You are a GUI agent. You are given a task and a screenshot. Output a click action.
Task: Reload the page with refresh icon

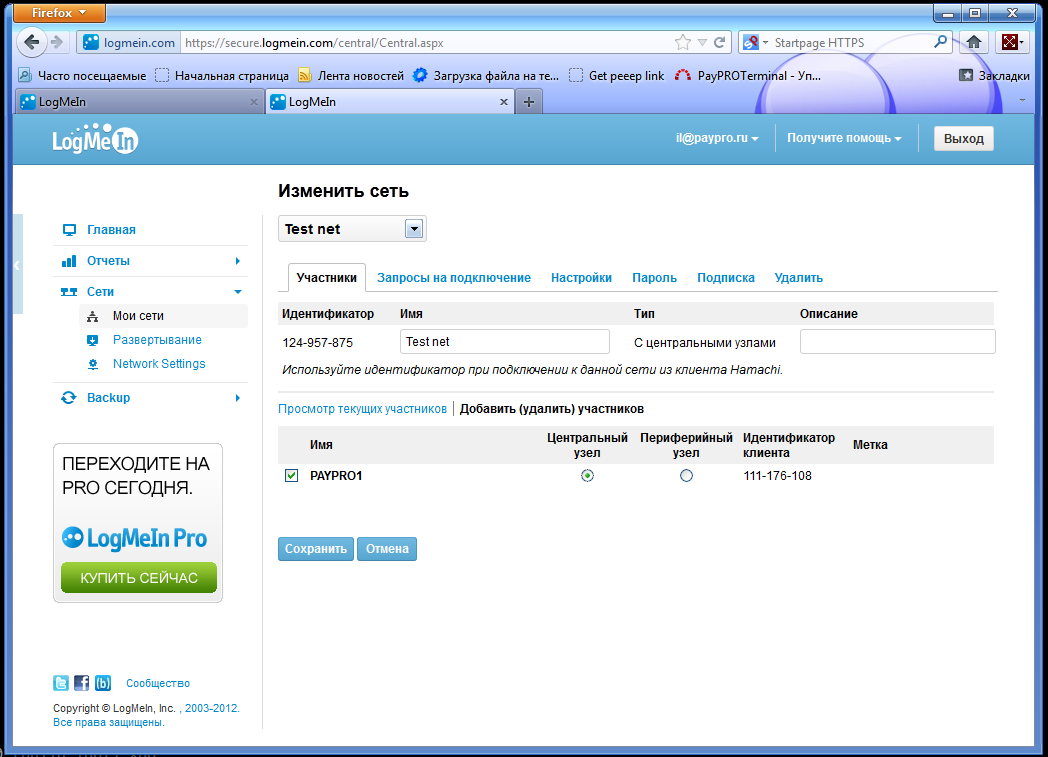[719, 43]
